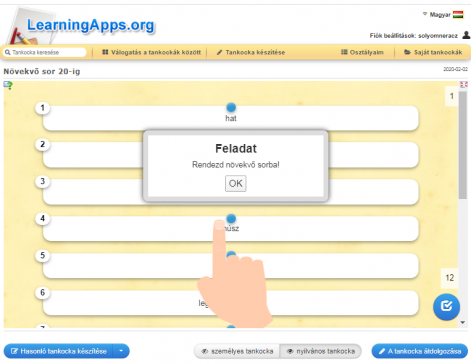Open the Magyar language dropdown
This screenshot has height=364, width=471.
(x=440, y=15)
